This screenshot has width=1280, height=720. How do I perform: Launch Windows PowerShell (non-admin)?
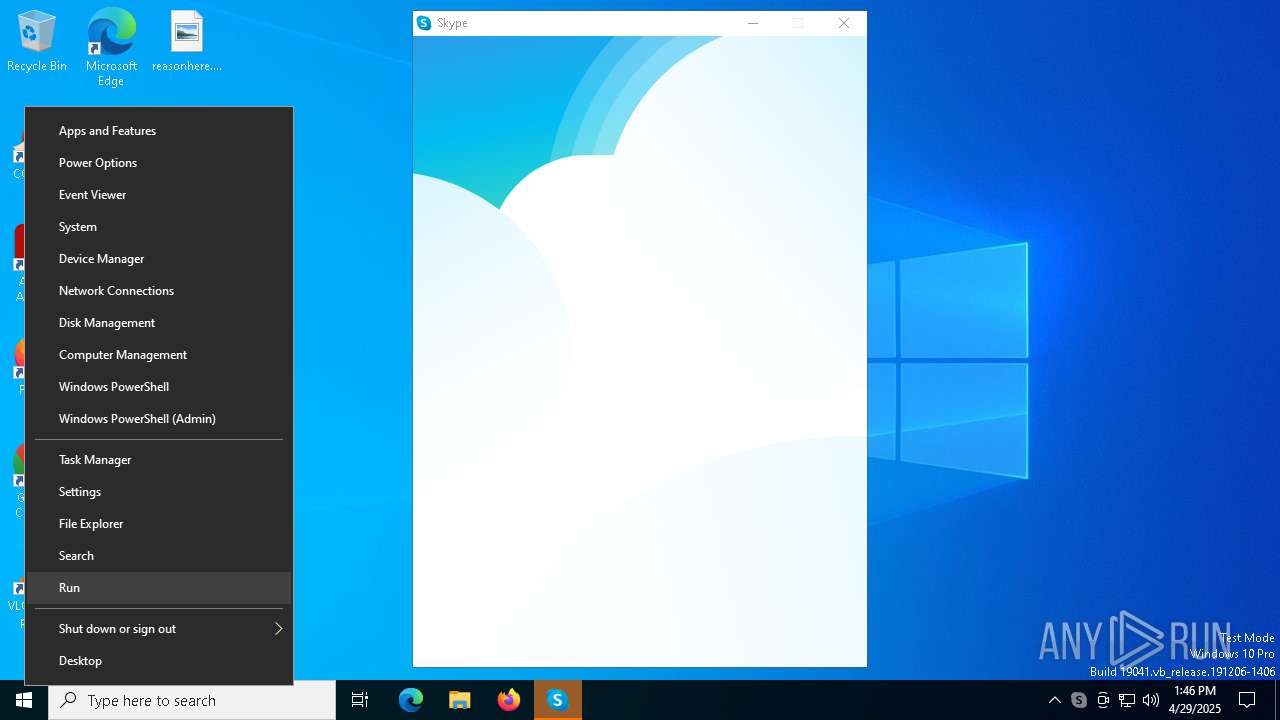pyautogui.click(x=159, y=387)
